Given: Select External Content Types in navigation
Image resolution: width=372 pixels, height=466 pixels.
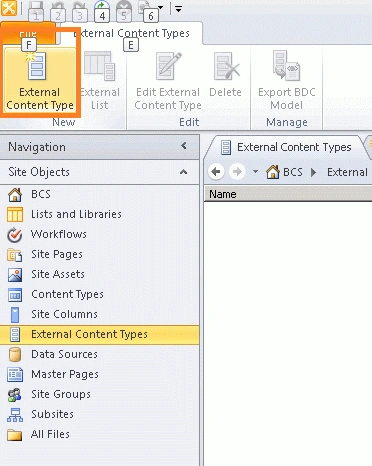Looking at the screenshot, I should pos(100,334).
